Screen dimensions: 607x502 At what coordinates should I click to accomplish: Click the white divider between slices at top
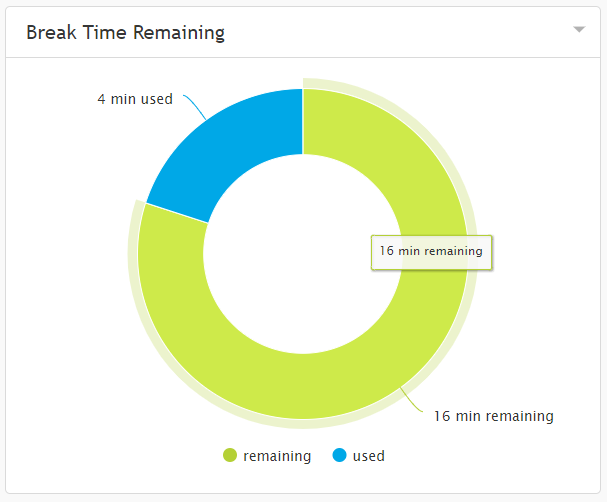(303, 122)
